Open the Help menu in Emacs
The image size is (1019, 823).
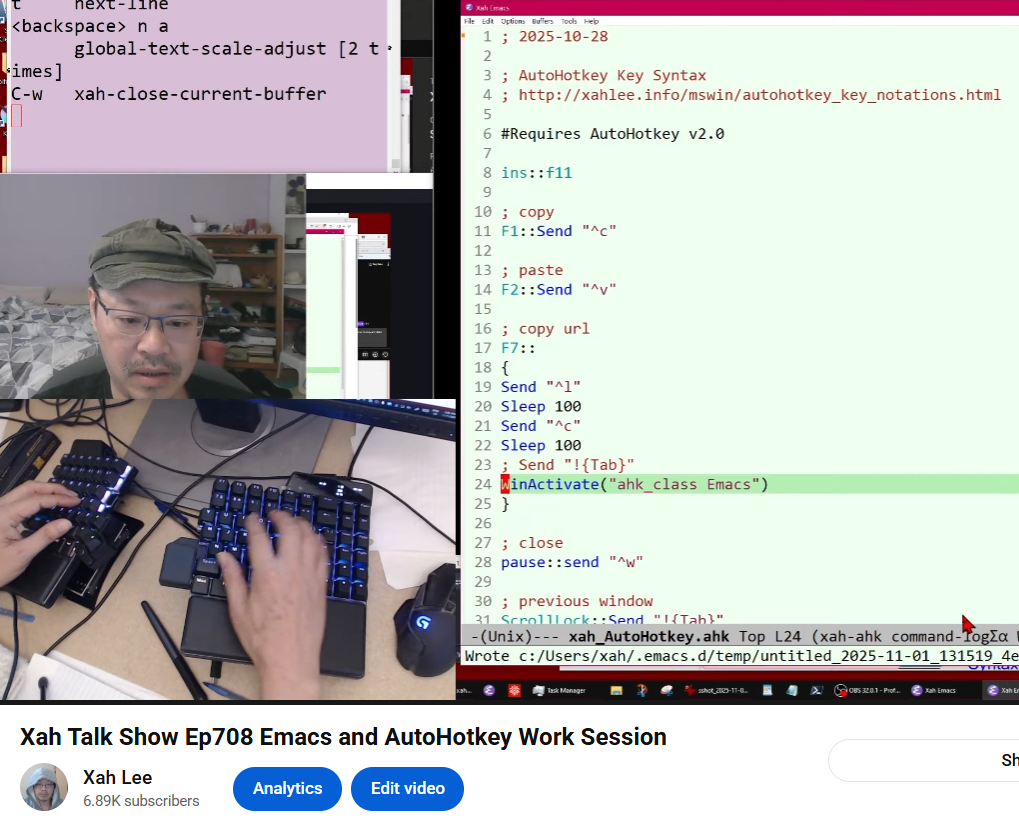coord(591,21)
